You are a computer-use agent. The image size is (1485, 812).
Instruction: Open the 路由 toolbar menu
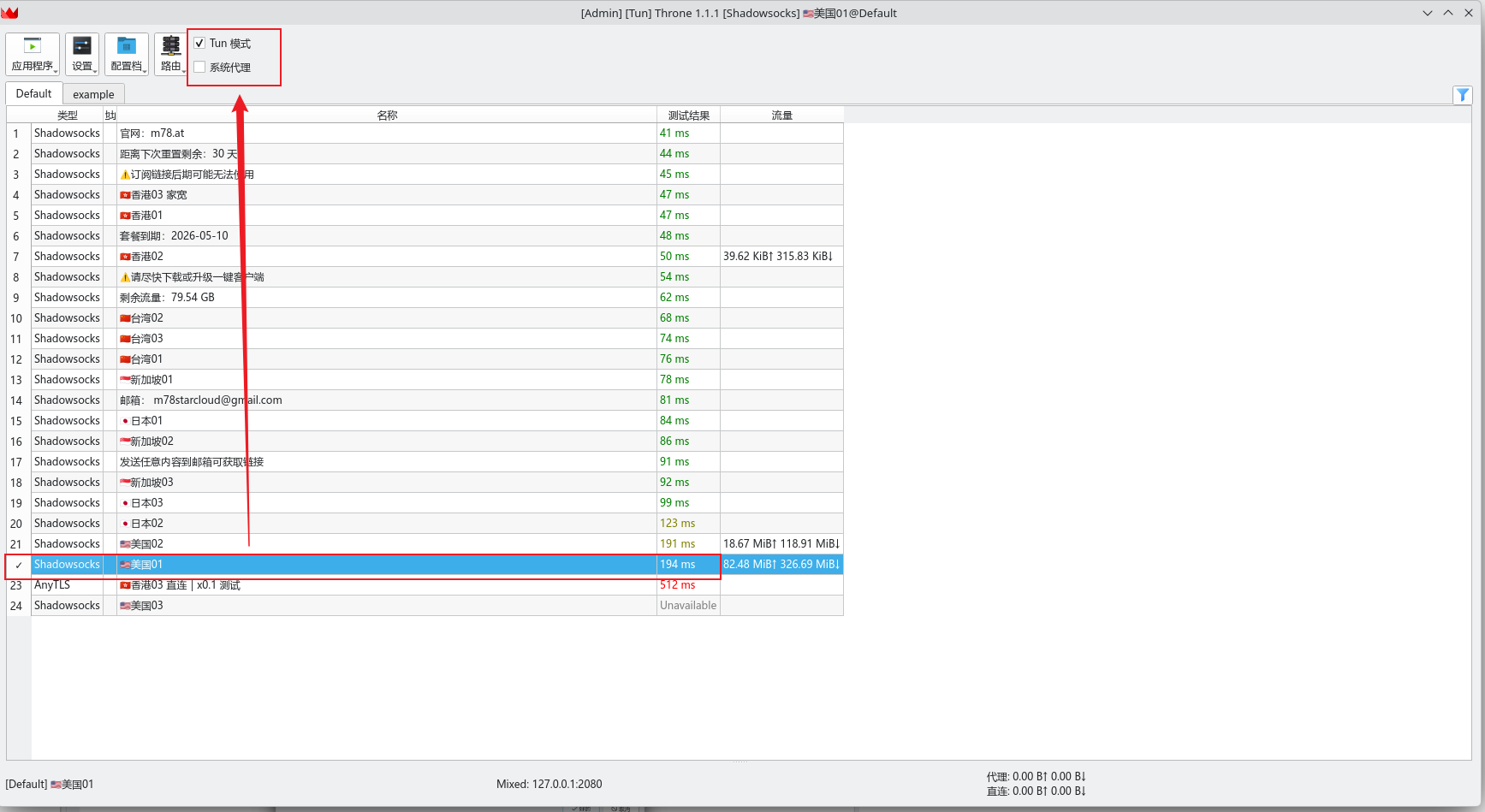[x=171, y=54]
